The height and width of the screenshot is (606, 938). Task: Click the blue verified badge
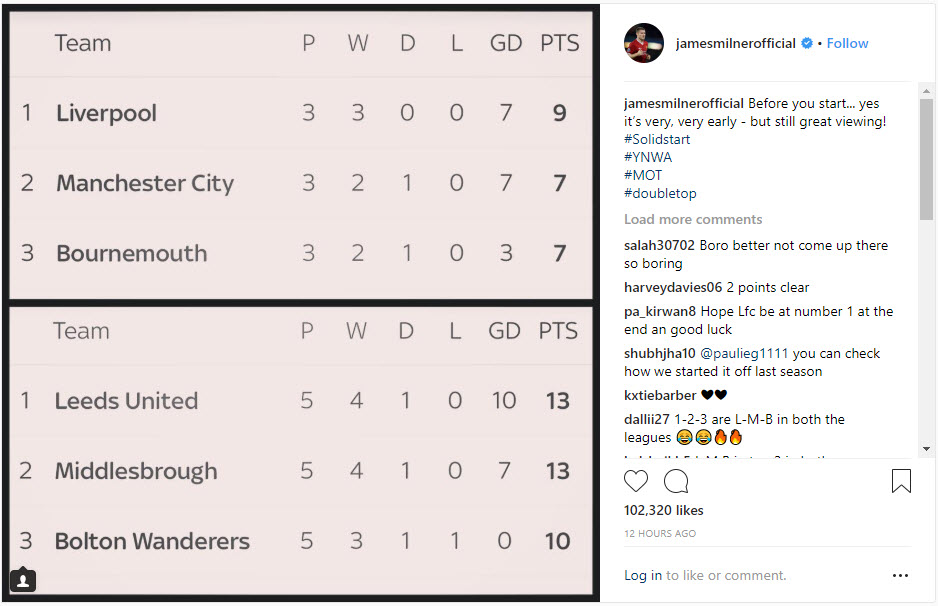(807, 43)
